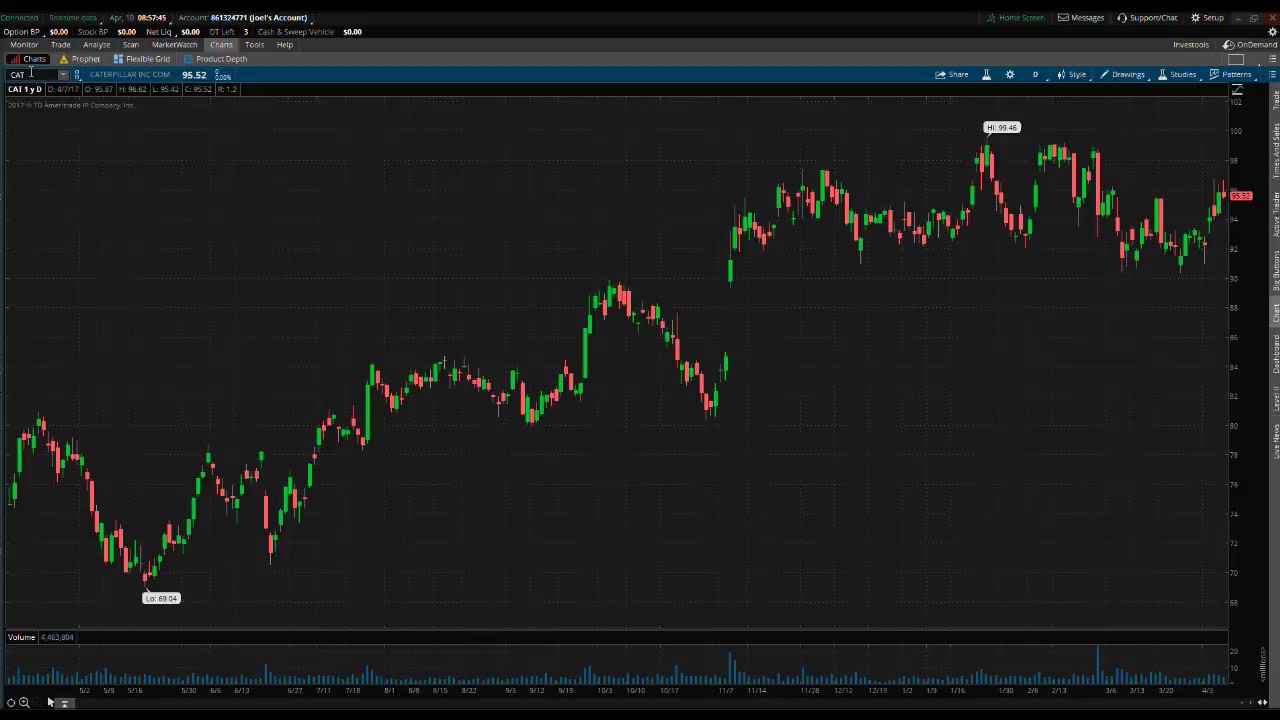Open the Trade sidebar panel
This screenshot has height=720, width=1280.
pyautogui.click(x=1275, y=99)
